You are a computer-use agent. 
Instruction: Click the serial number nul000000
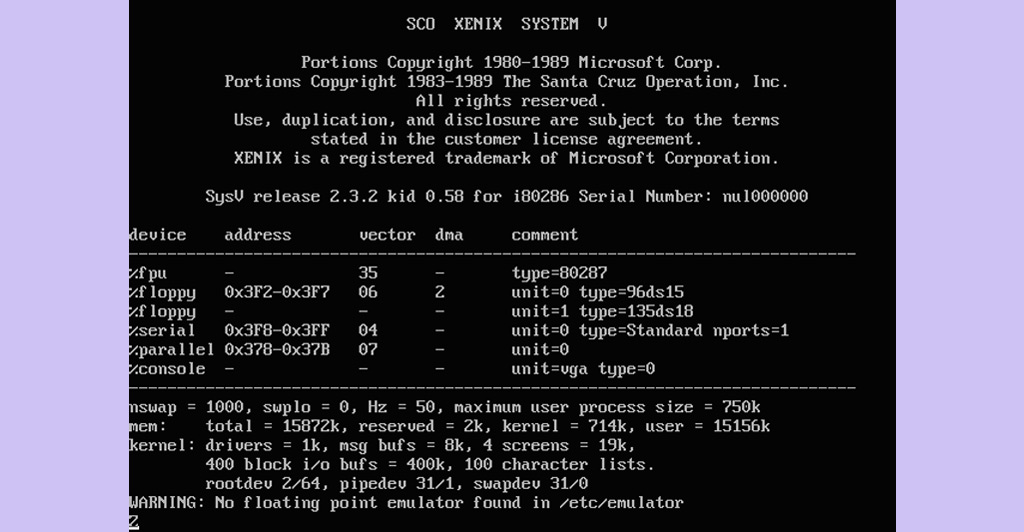click(765, 196)
